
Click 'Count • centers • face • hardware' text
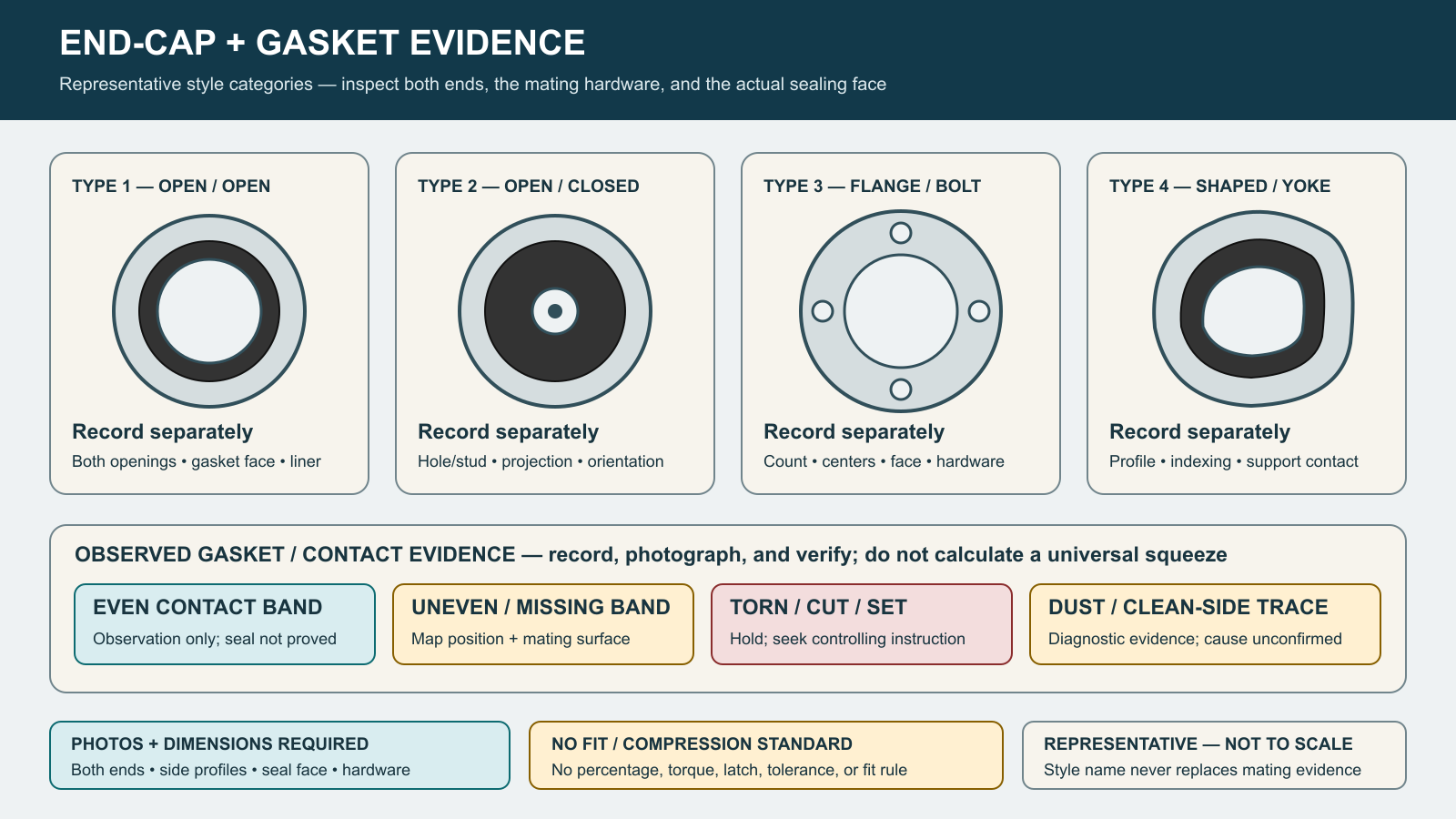(x=884, y=461)
